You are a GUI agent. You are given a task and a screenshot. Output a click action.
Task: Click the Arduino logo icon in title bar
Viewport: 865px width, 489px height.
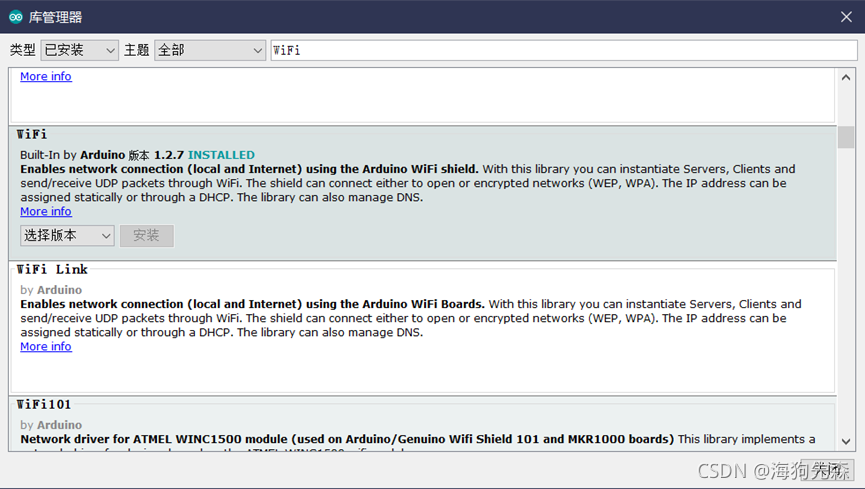click(15, 17)
